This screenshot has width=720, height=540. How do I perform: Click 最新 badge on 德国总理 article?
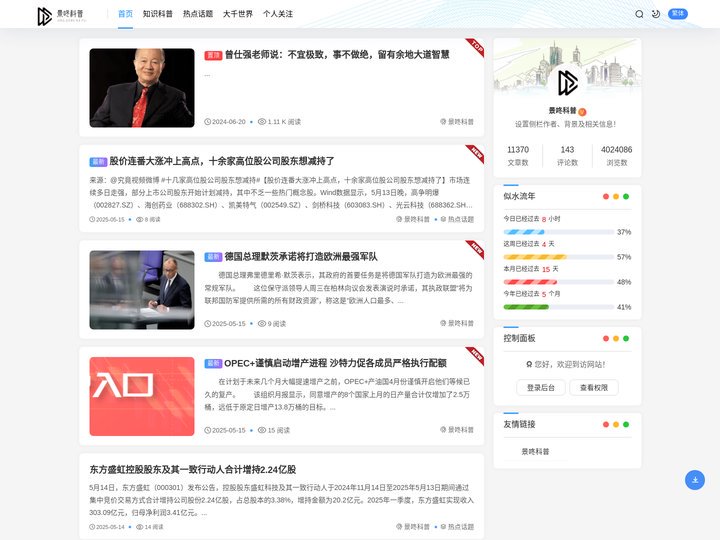coord(213,257)
